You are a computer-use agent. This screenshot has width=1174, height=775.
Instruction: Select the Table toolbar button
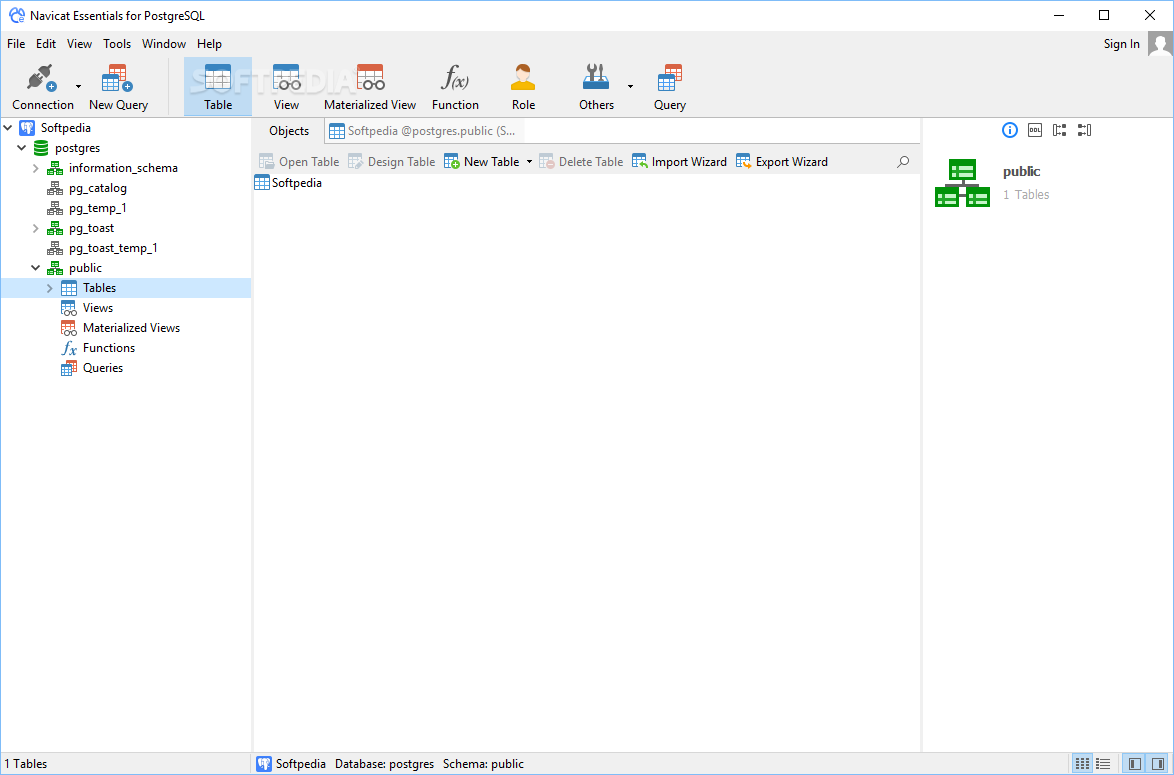pyautogui.click(x=218, y=88)
